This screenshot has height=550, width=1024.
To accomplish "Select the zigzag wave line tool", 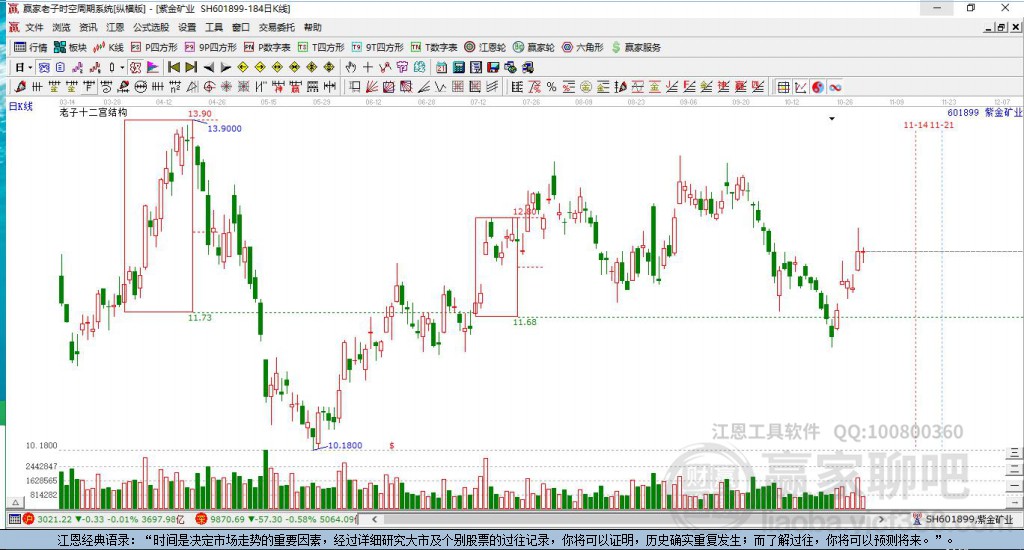I will [440, 87].
